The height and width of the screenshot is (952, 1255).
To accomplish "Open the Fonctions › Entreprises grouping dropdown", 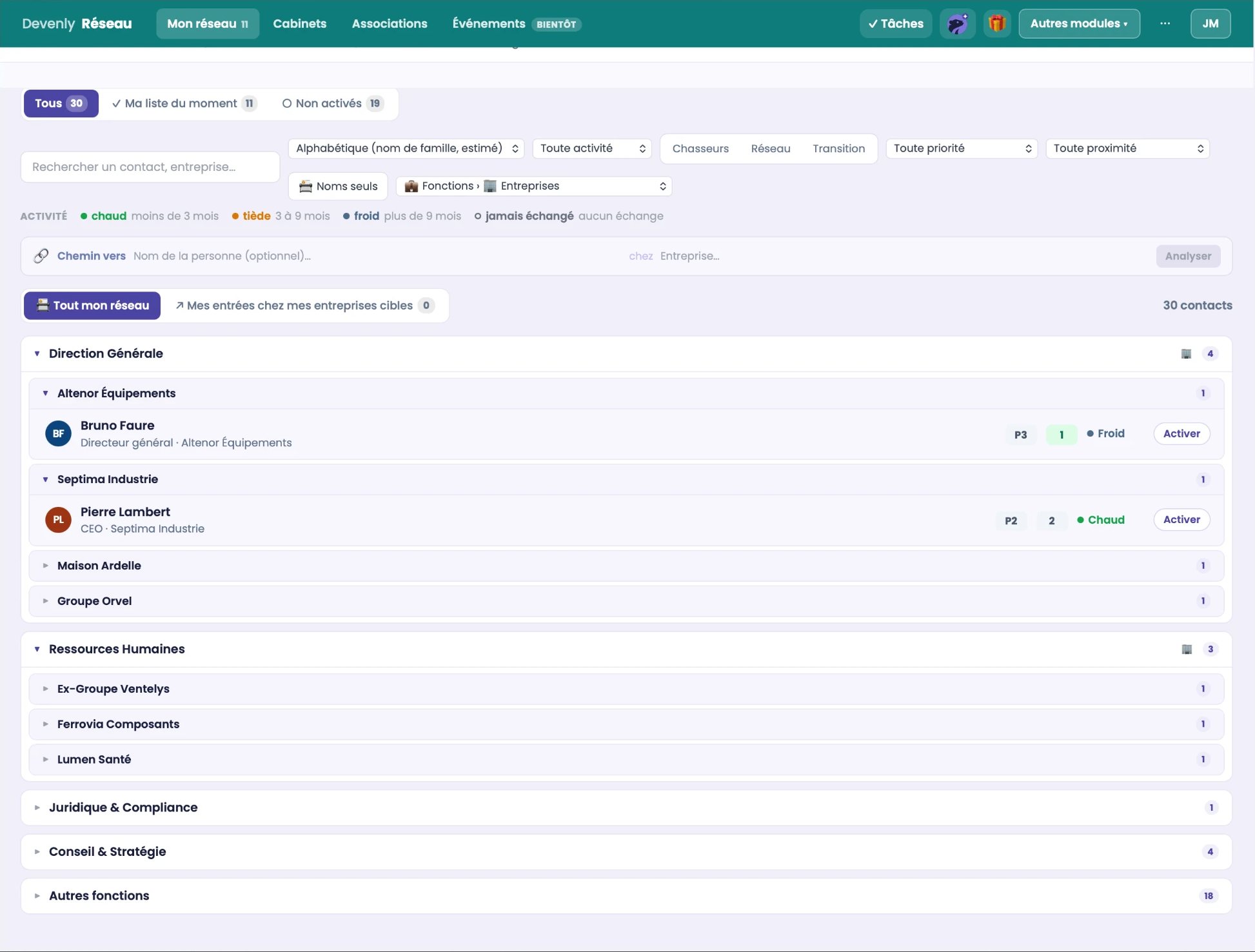I will point(534,186).
